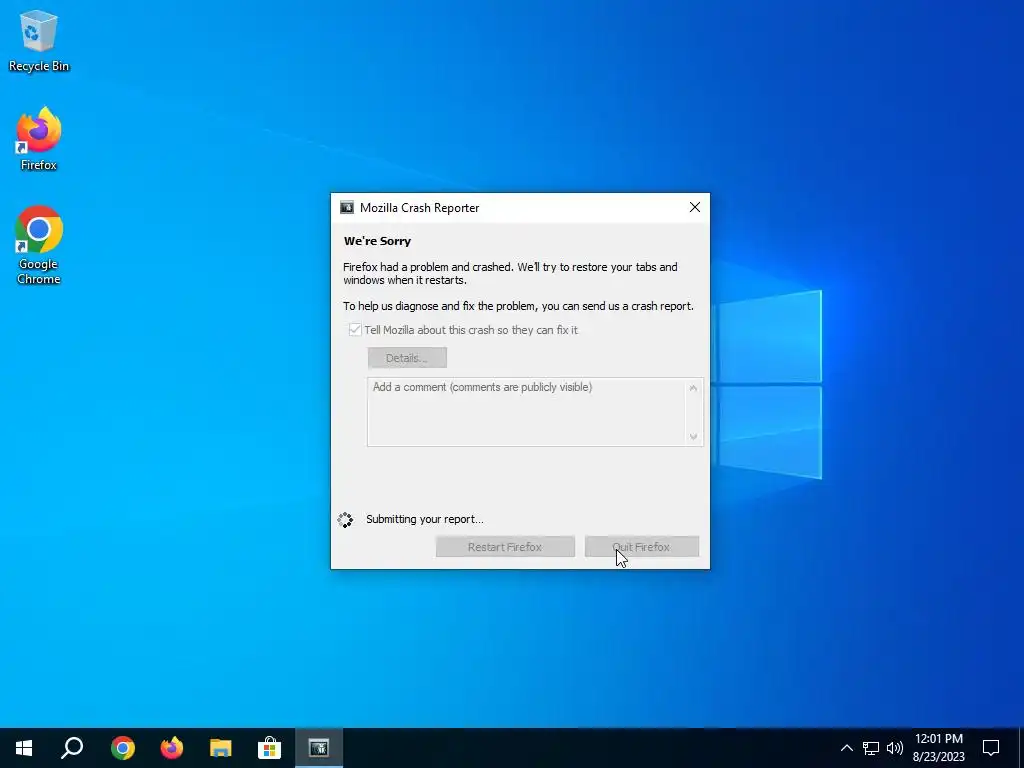
Task: Click the Submitting your report text
Action: coord(424,519)
